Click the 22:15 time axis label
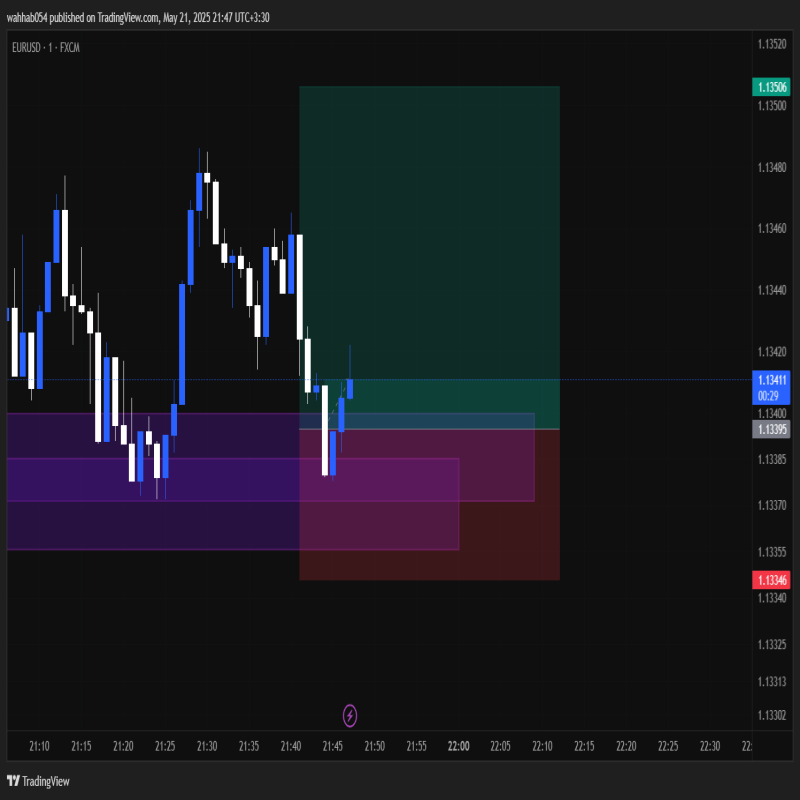The height and width of the screenshot is (800, 800). click(584, 746)
